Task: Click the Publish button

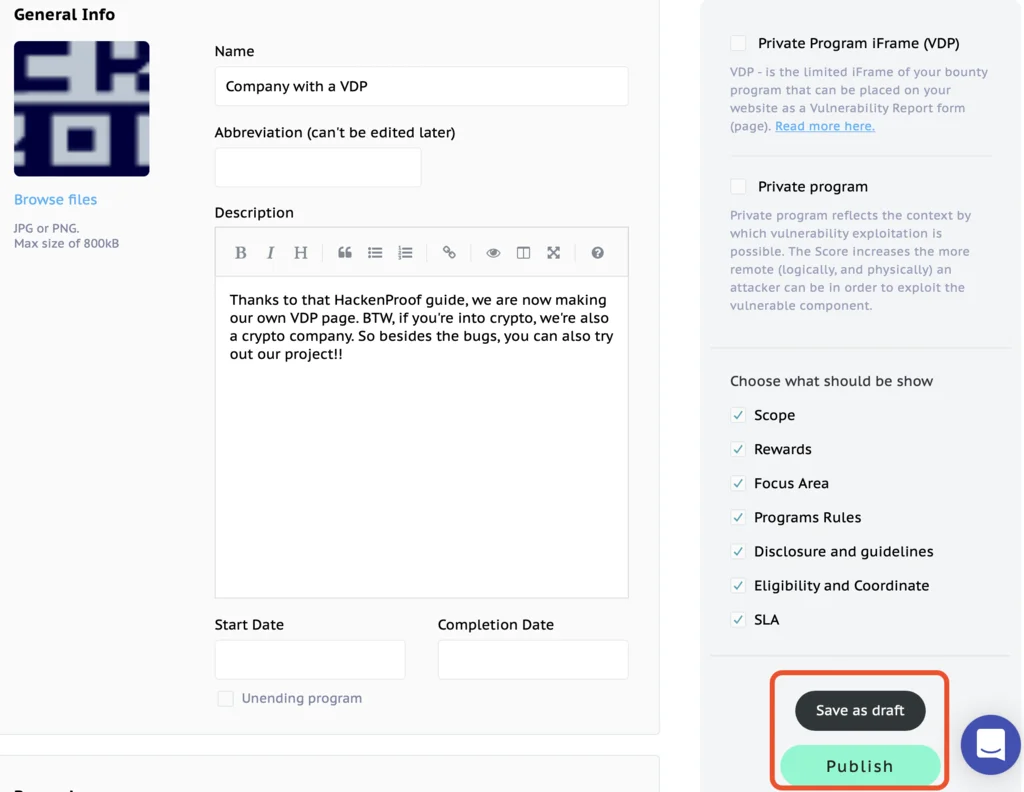Action: 860,766
